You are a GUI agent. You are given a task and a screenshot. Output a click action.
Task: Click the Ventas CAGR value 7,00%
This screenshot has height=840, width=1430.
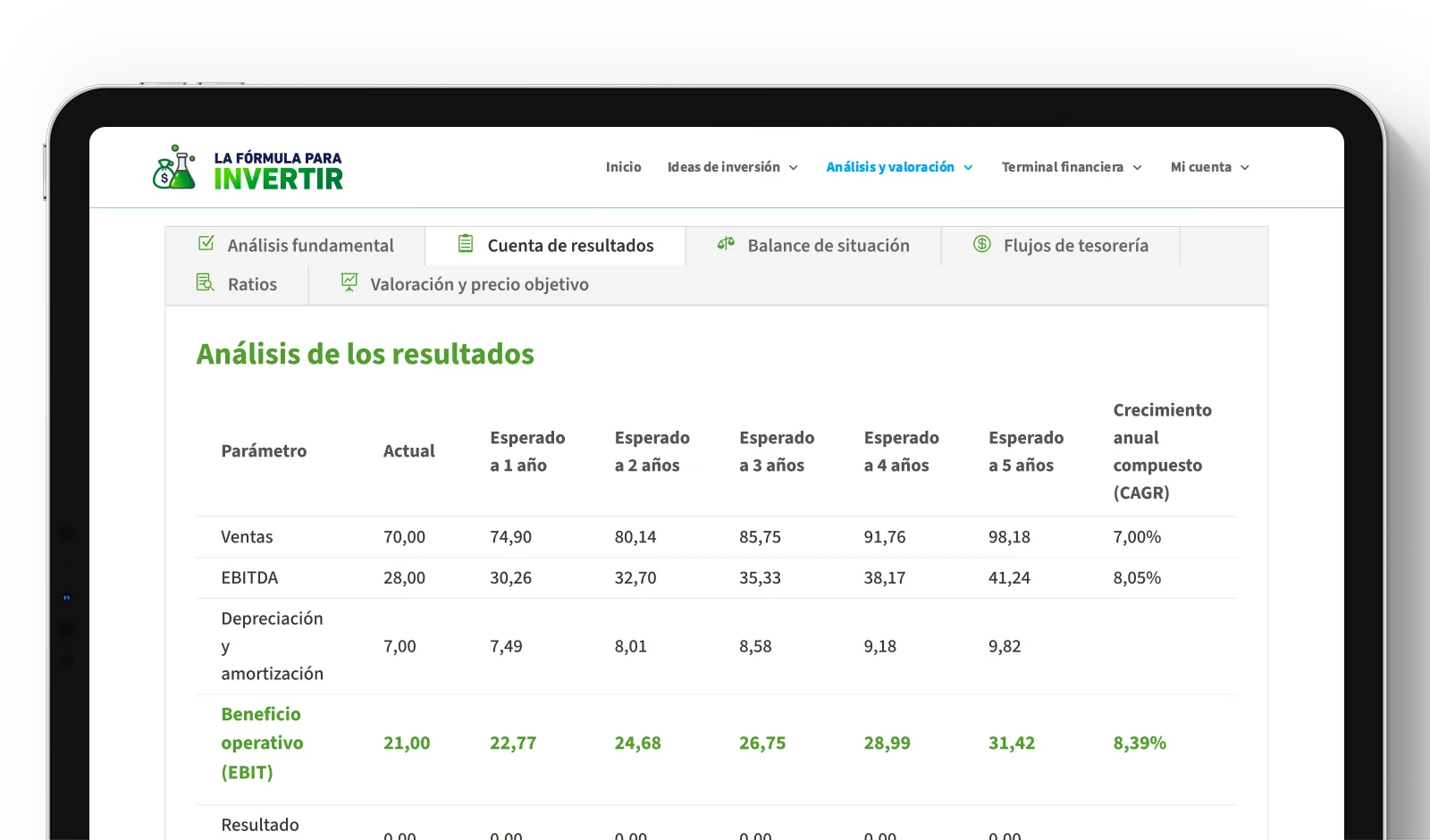pos(1137,537)
